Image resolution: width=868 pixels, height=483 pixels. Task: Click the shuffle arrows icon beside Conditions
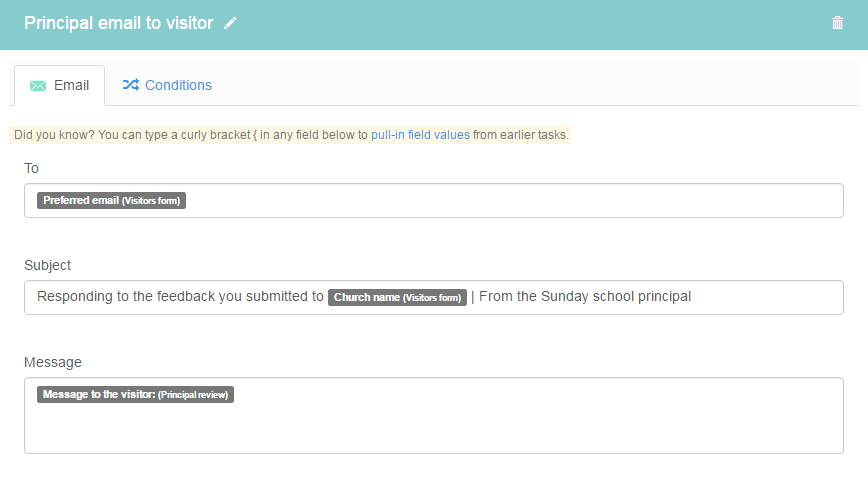pyautogui.click(x=131, y=85)
